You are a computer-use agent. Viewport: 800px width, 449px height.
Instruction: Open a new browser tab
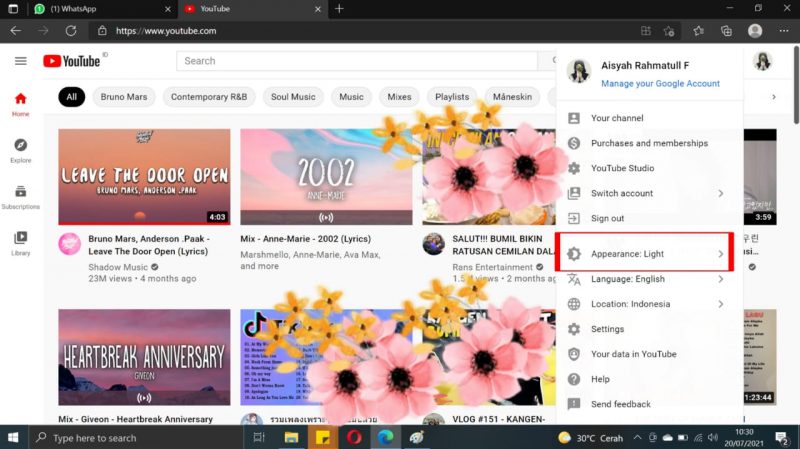pos(339,9)
